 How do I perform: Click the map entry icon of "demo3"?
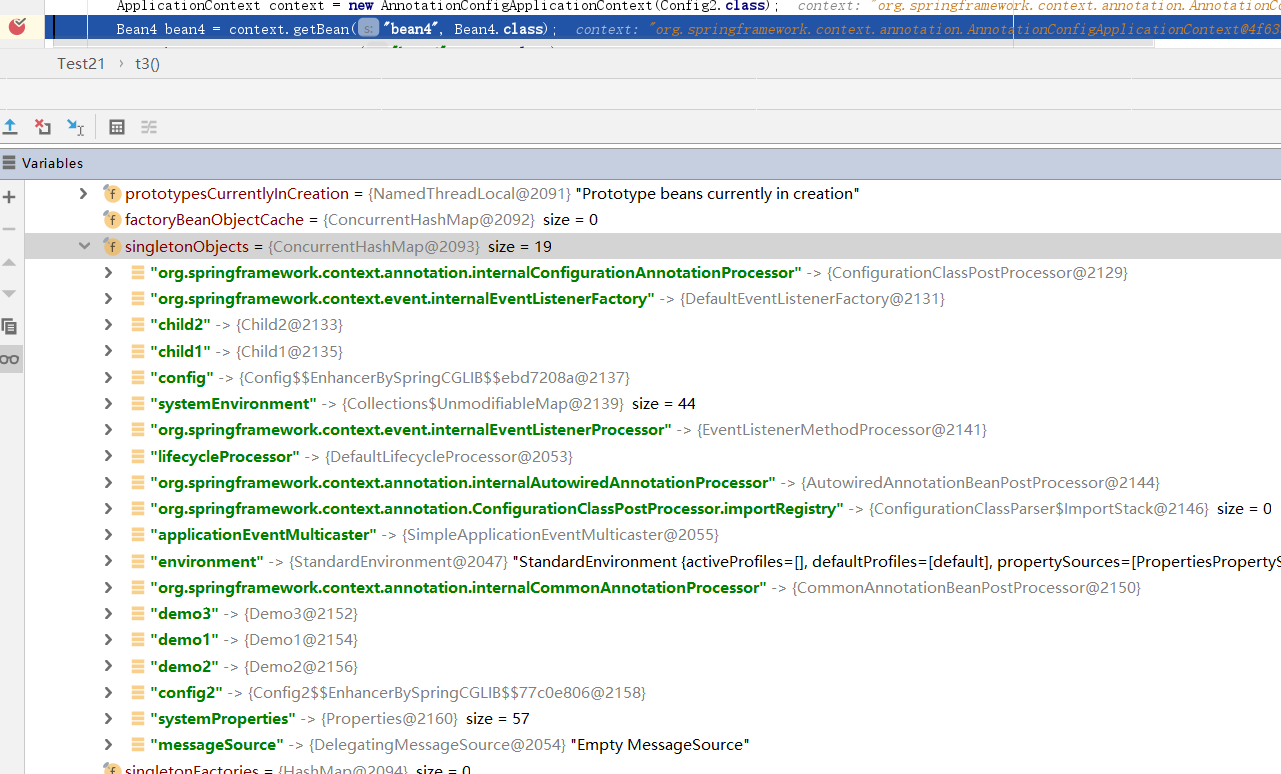pos(138,613)
